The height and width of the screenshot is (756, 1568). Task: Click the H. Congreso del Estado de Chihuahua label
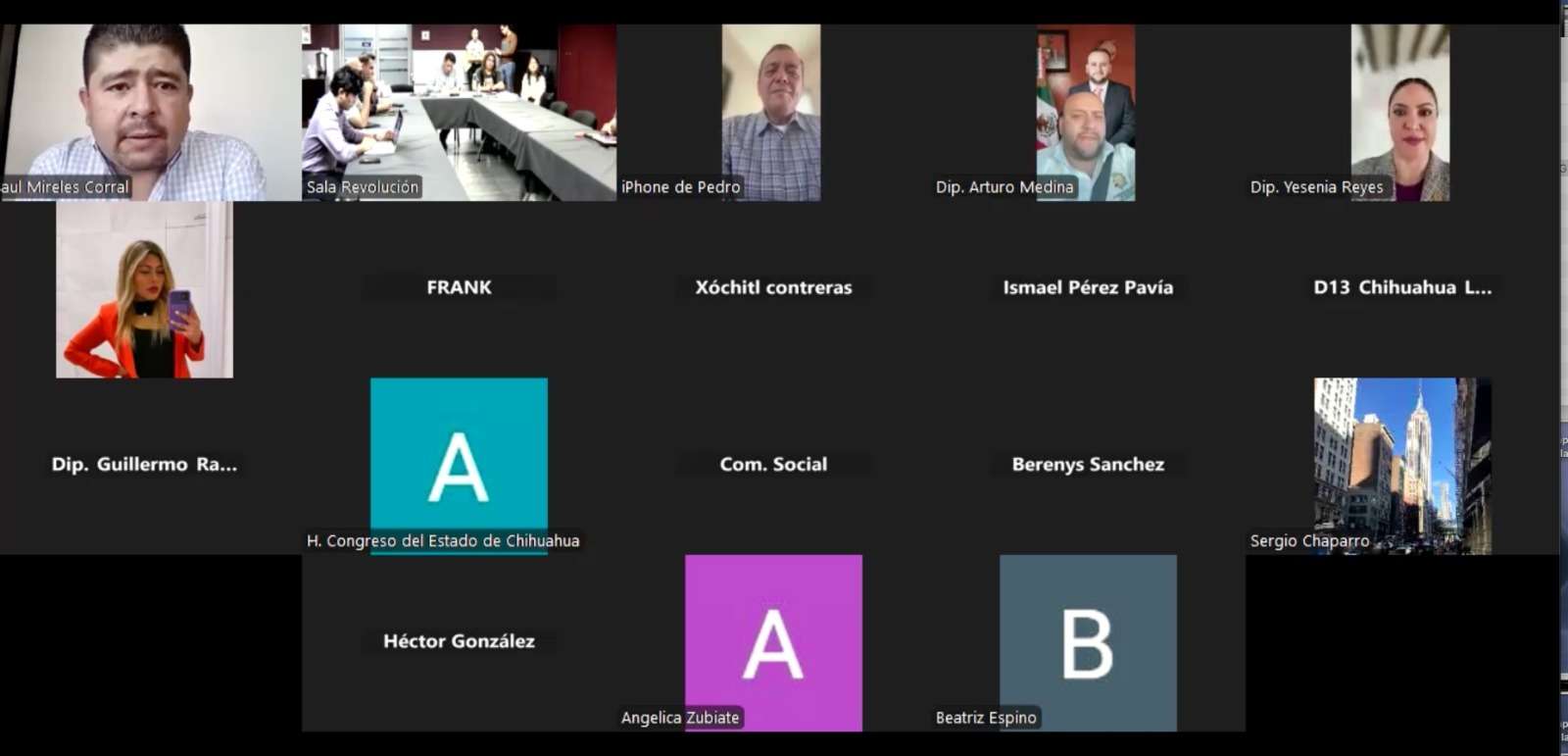point(443,541)
